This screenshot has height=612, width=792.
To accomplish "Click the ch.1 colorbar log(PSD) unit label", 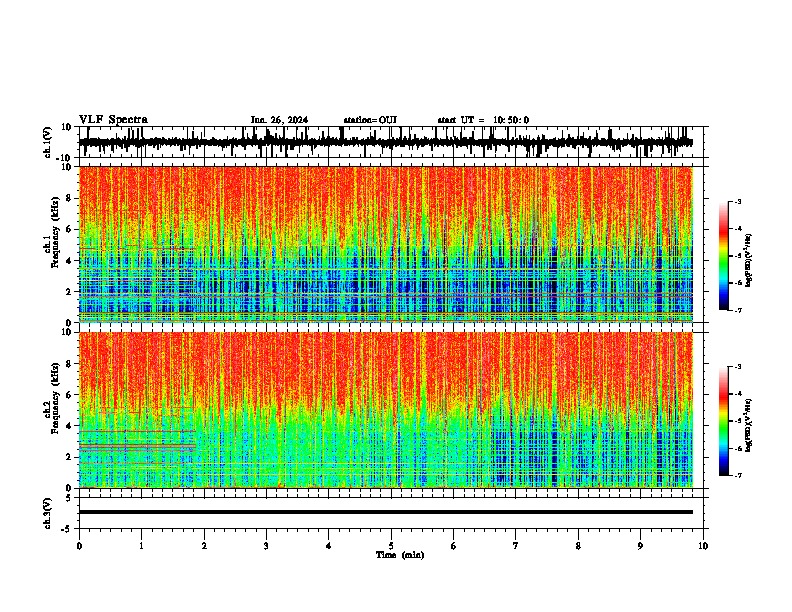I will pyautogui.click(x=749, y=261).
